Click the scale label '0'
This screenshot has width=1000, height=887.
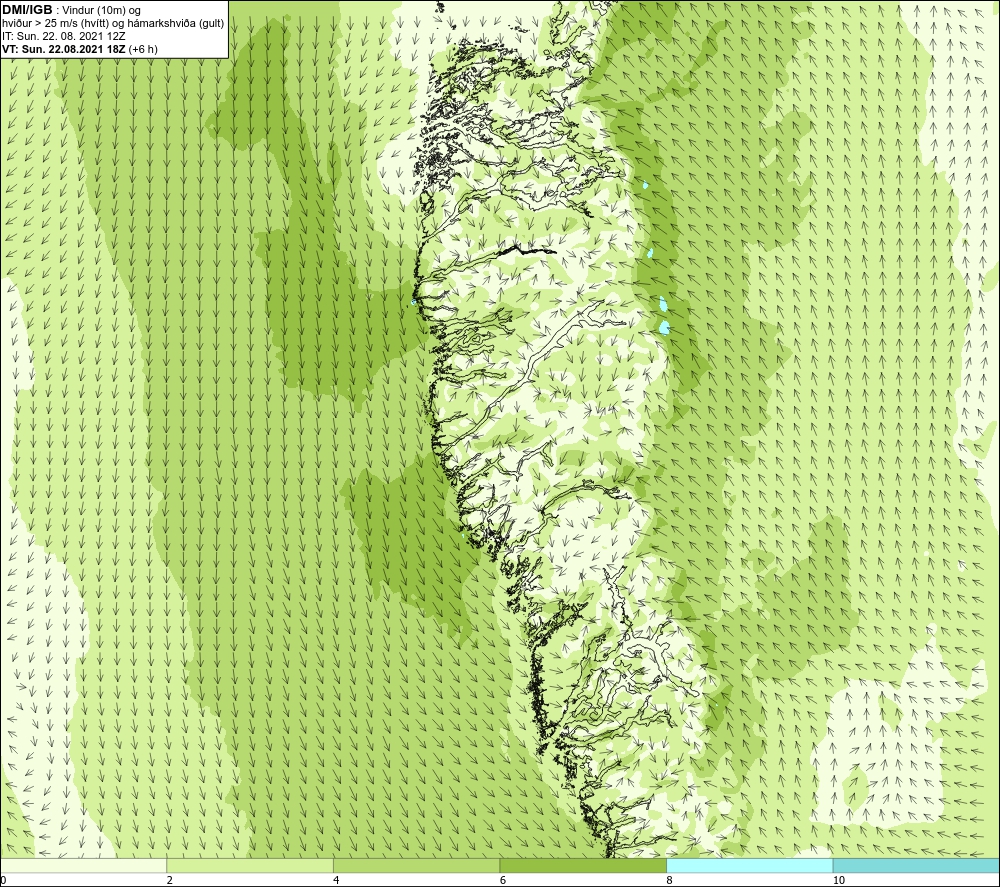(4, 880)
